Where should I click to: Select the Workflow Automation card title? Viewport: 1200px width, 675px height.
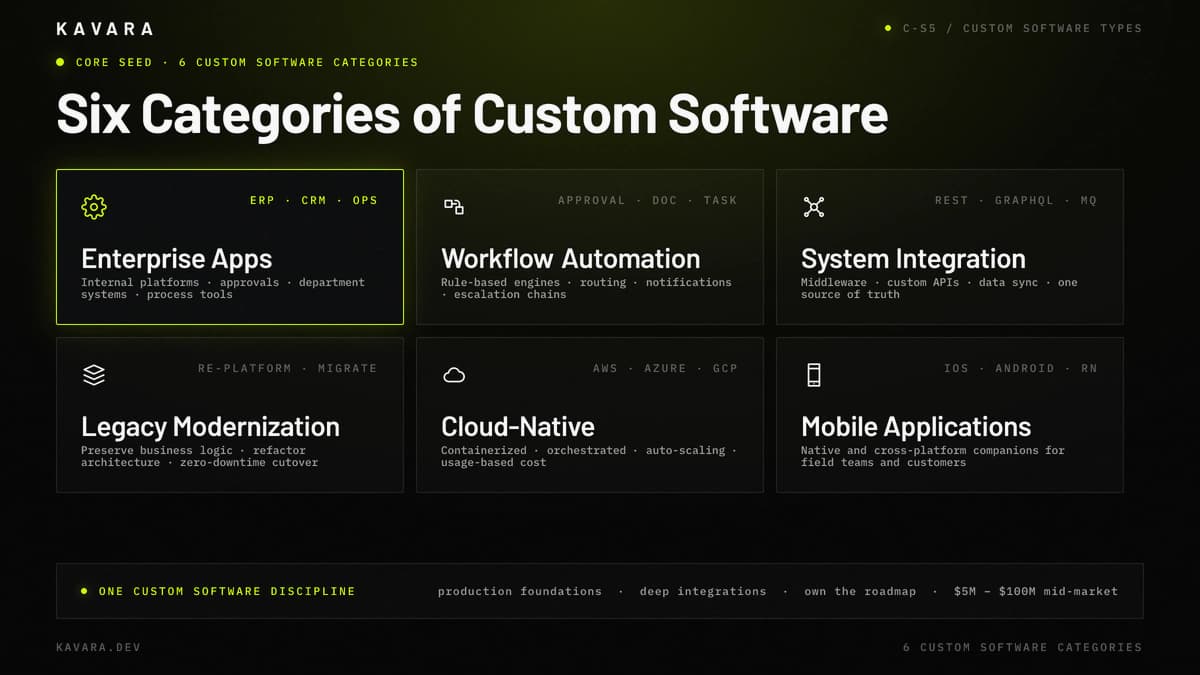pos(571,259)
